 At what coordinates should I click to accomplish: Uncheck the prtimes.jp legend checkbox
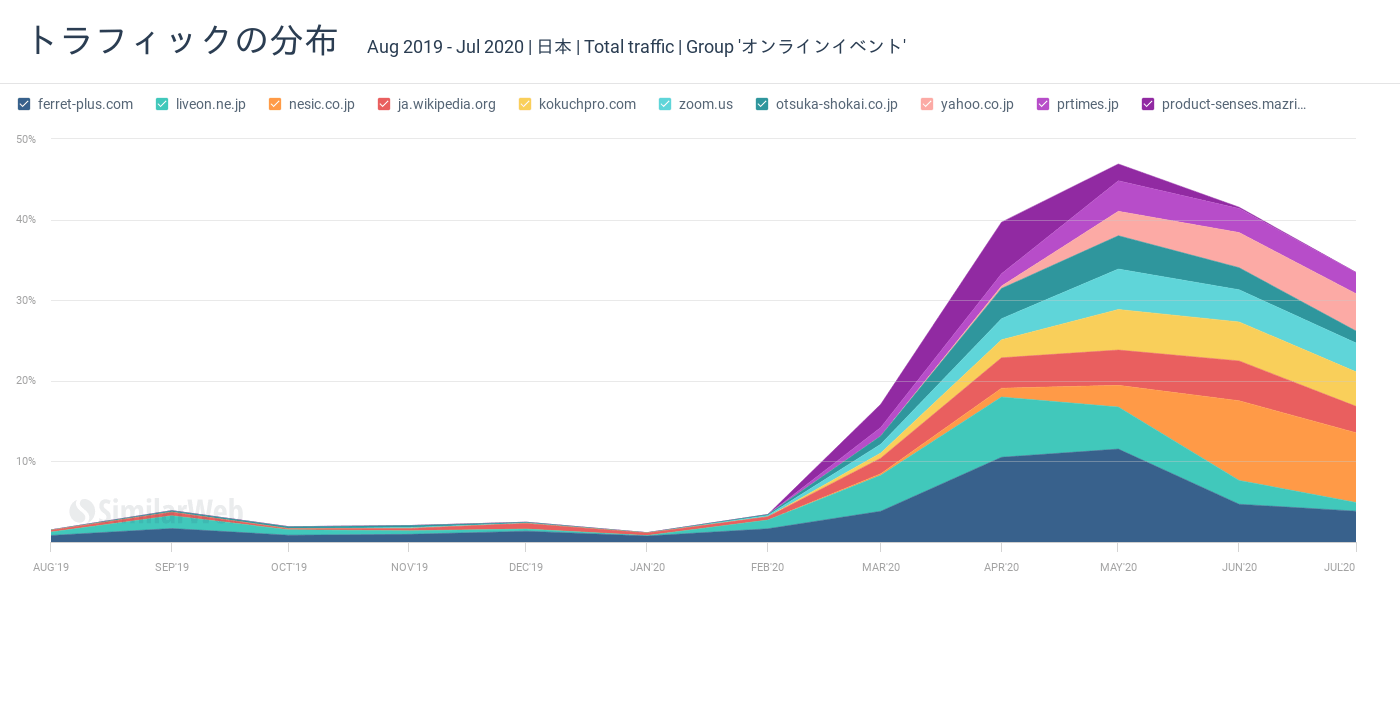coord(1043,104)
